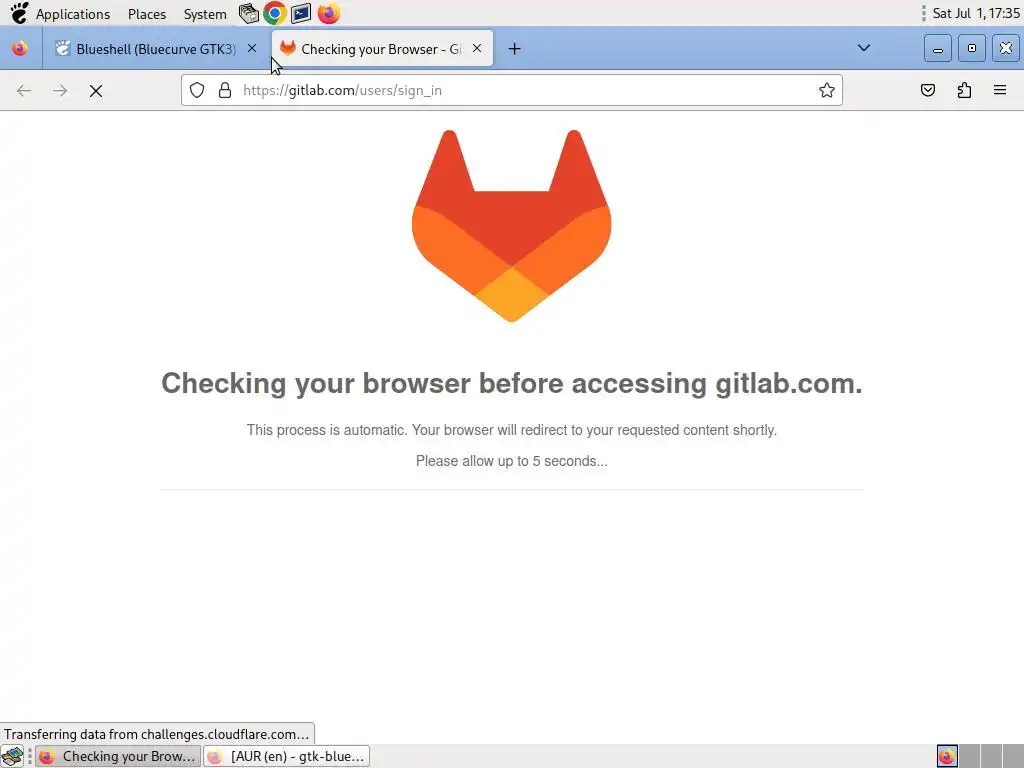Viewport: 1024px width, 768px height.
Task: Stop loading the page
Action: (x=96, y=91)
